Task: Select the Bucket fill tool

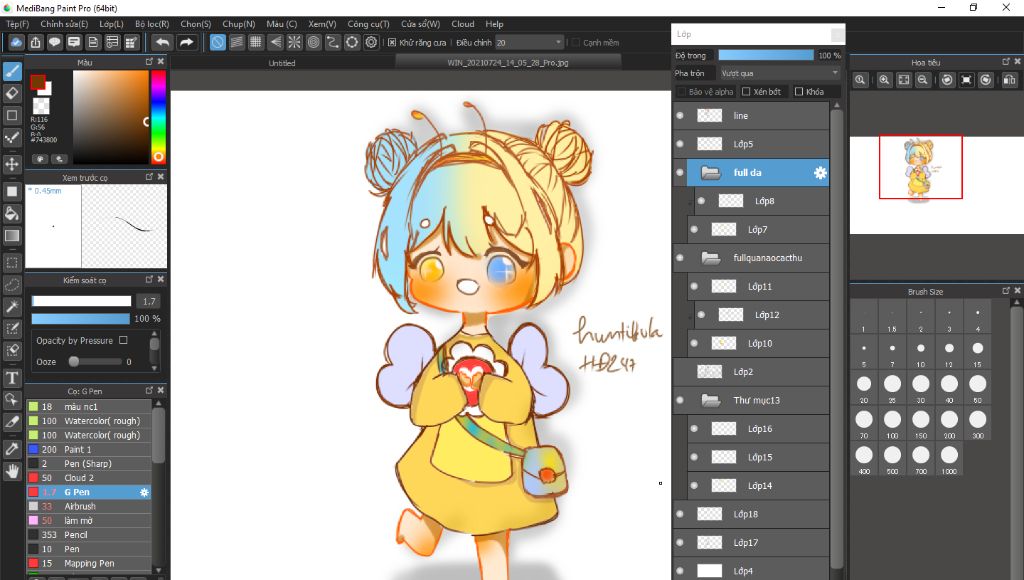Action: 12,213
